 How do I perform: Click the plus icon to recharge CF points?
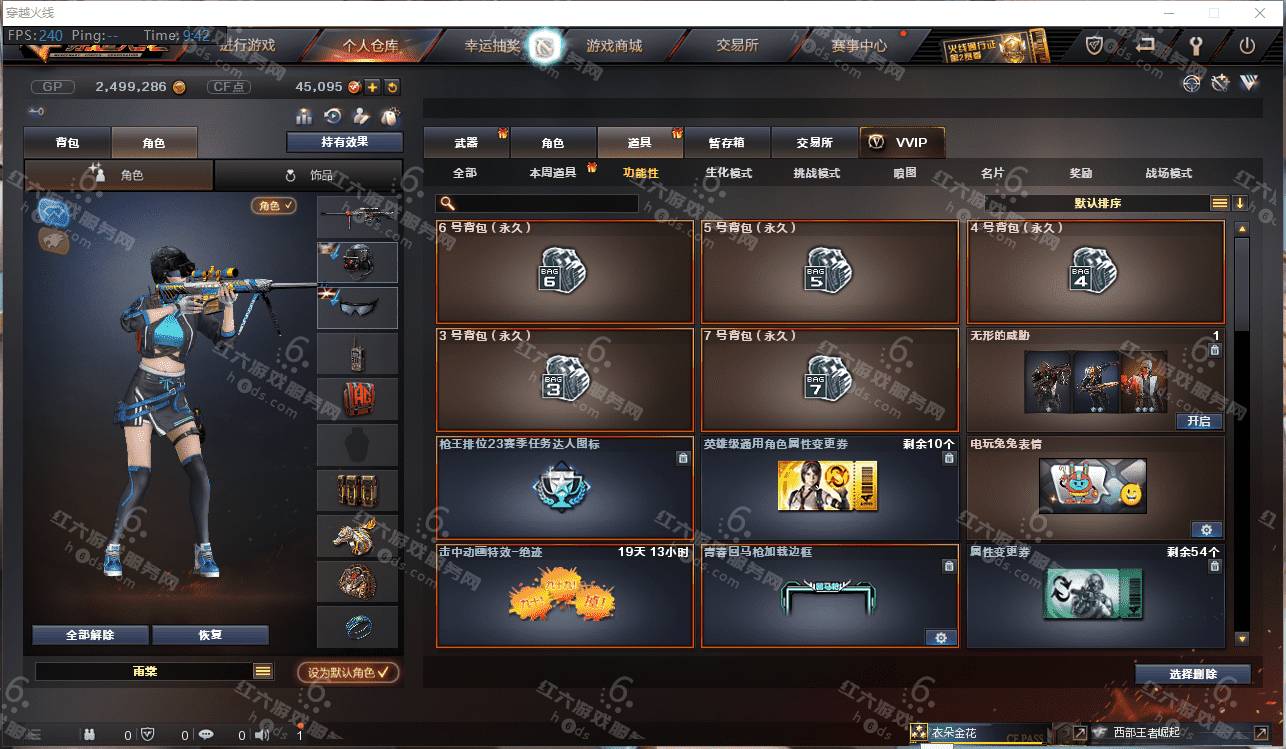372,87
